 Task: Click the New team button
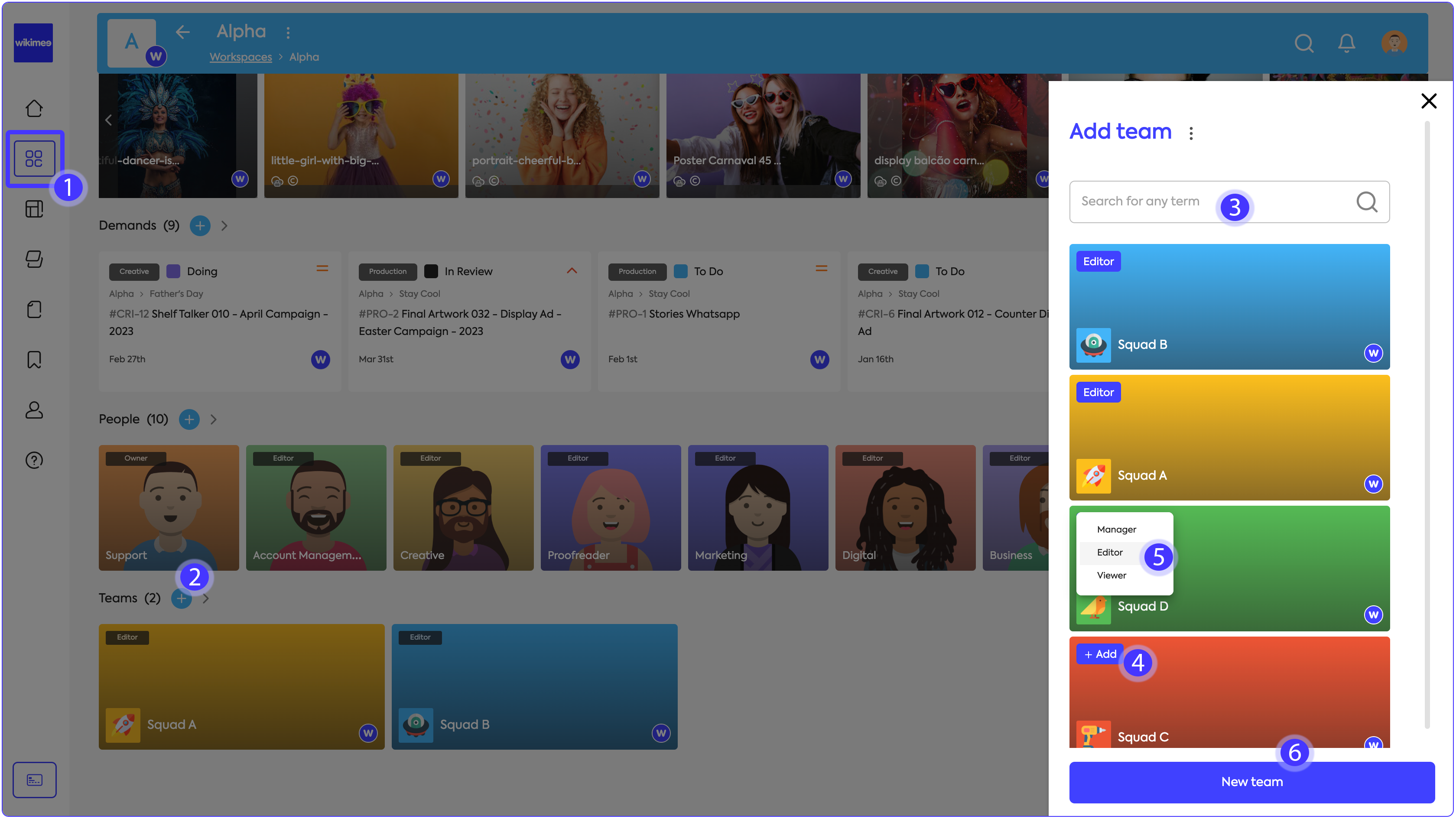coord(1251,782)
